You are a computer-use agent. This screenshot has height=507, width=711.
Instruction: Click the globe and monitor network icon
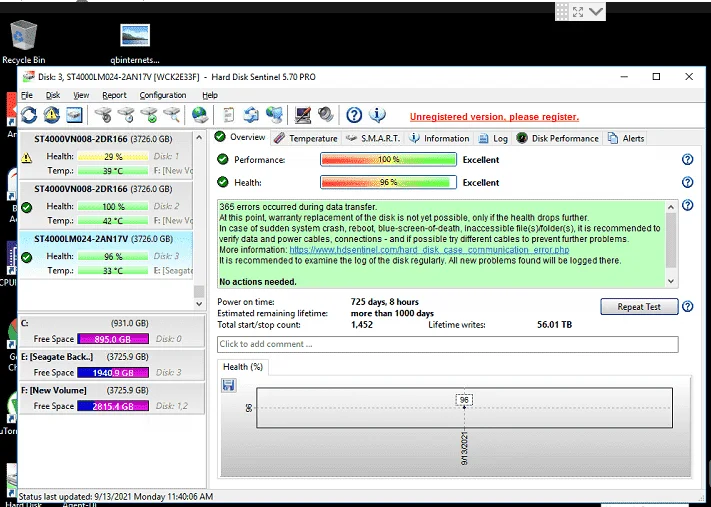274,115
